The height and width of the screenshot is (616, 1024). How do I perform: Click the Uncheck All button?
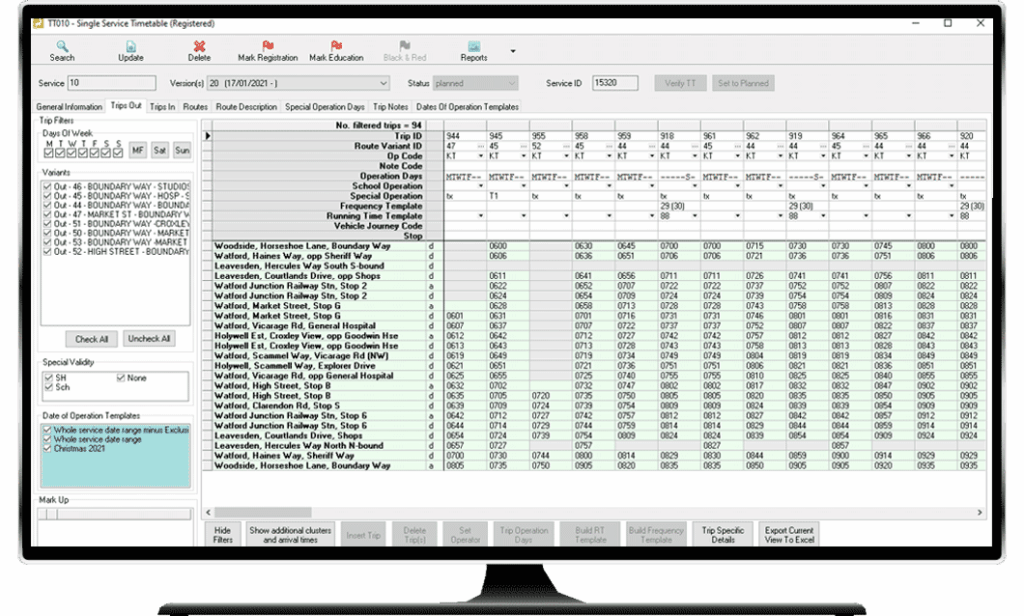[148, 339]
